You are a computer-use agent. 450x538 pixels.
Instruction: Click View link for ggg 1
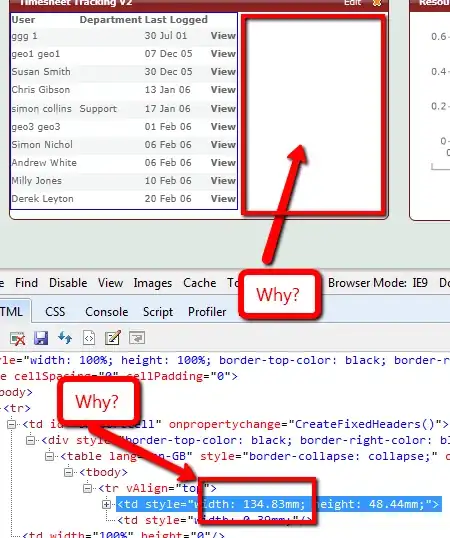point(223,36)
